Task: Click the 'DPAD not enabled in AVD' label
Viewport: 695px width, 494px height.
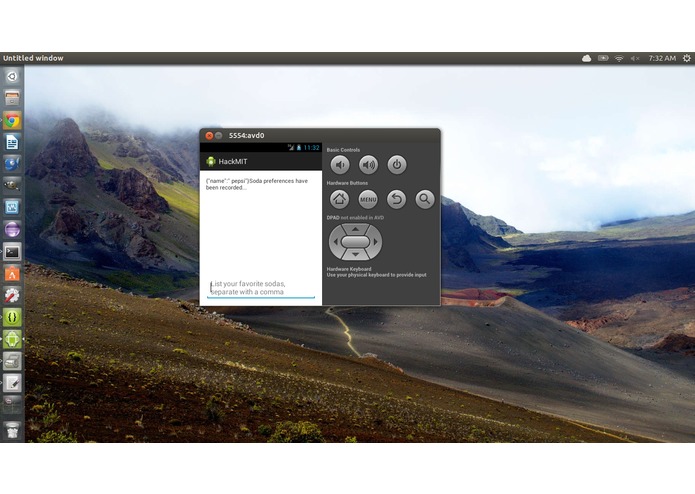Action: pyautogui.click(x=355, y=218)
